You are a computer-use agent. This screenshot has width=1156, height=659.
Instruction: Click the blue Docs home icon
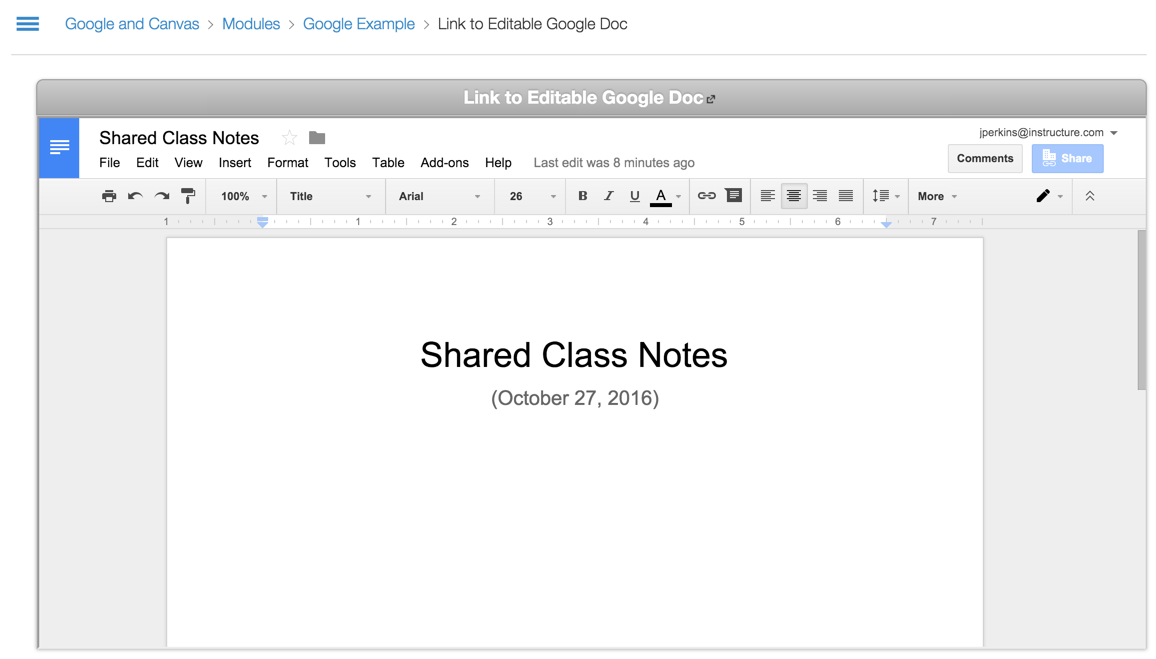pos(59,147)
